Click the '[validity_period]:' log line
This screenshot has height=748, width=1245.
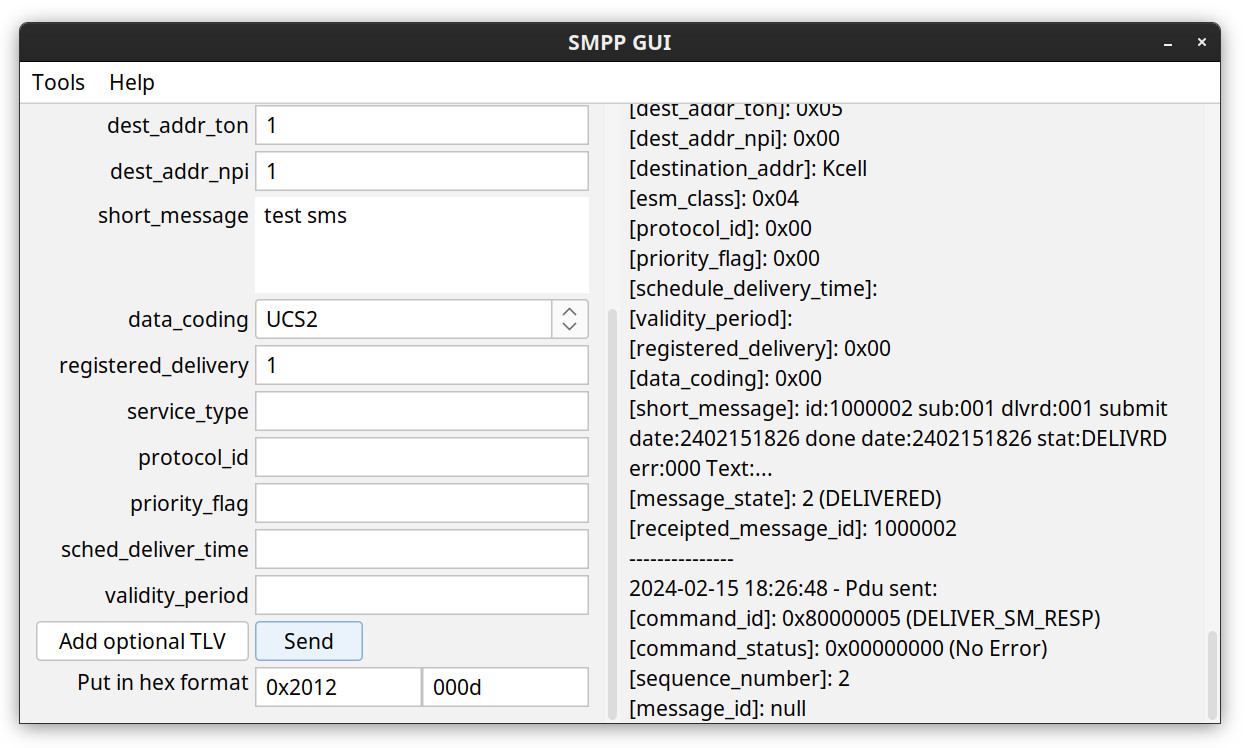click(710, 318)
